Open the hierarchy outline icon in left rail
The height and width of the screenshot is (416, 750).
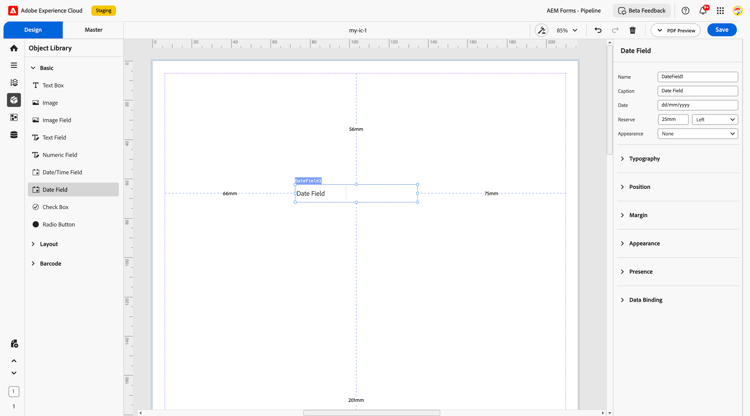tap(14, 83)
